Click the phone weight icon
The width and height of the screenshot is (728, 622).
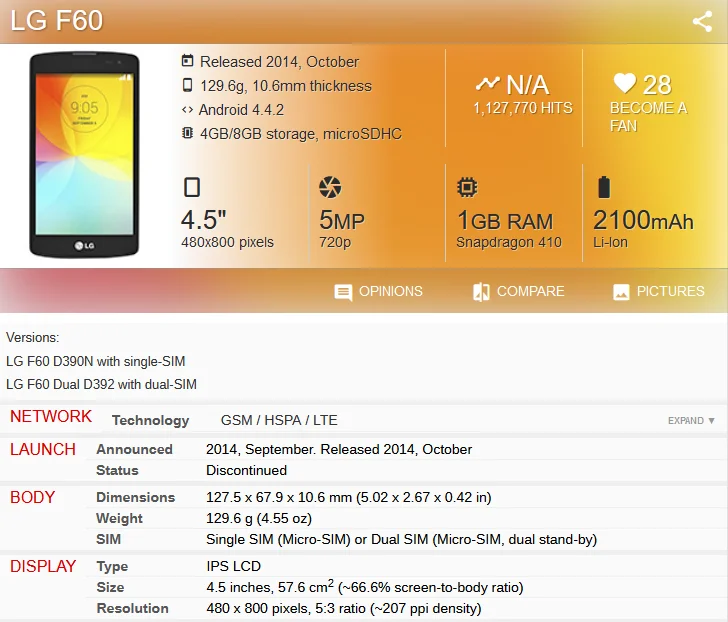click(187, 85)
